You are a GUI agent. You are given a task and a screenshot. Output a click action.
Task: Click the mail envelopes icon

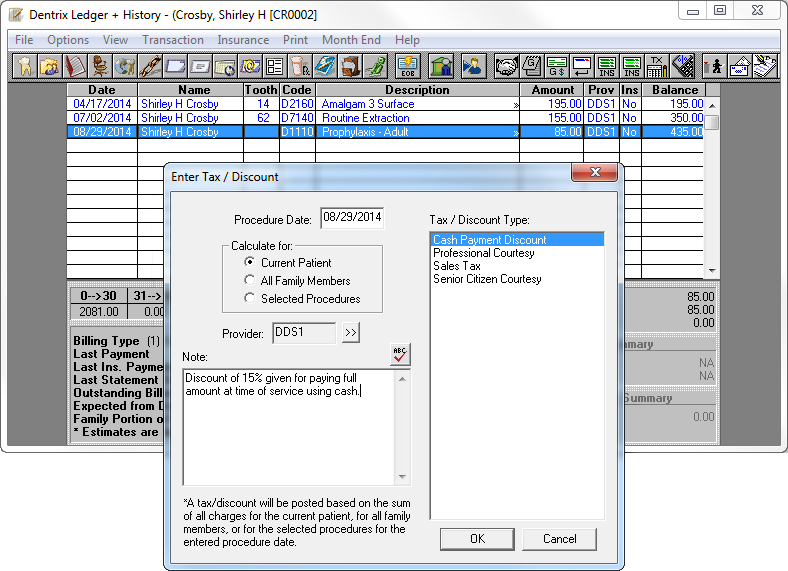pyautogui.click(x=739, y=66)
